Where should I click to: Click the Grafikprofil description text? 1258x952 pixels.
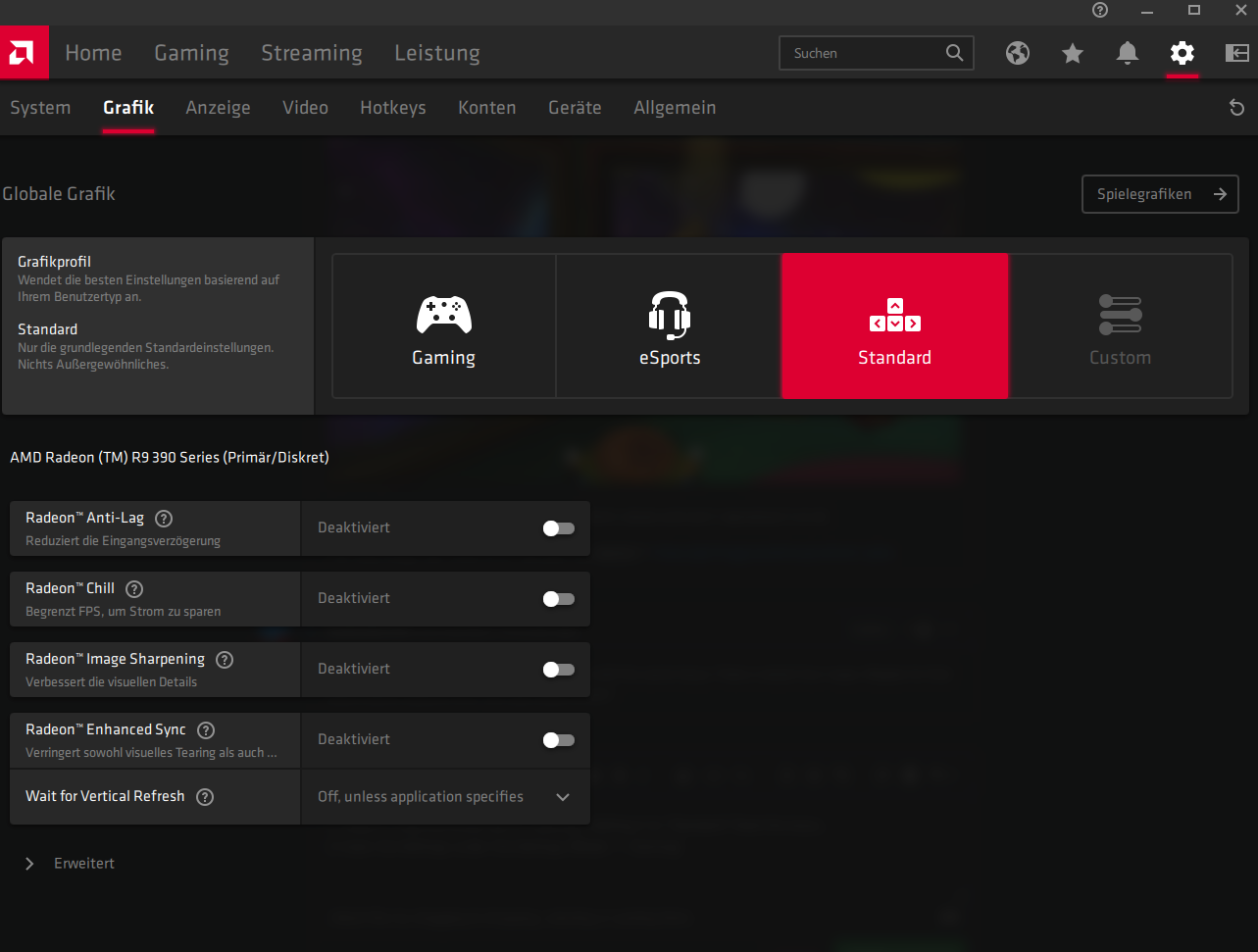(148, 288)
